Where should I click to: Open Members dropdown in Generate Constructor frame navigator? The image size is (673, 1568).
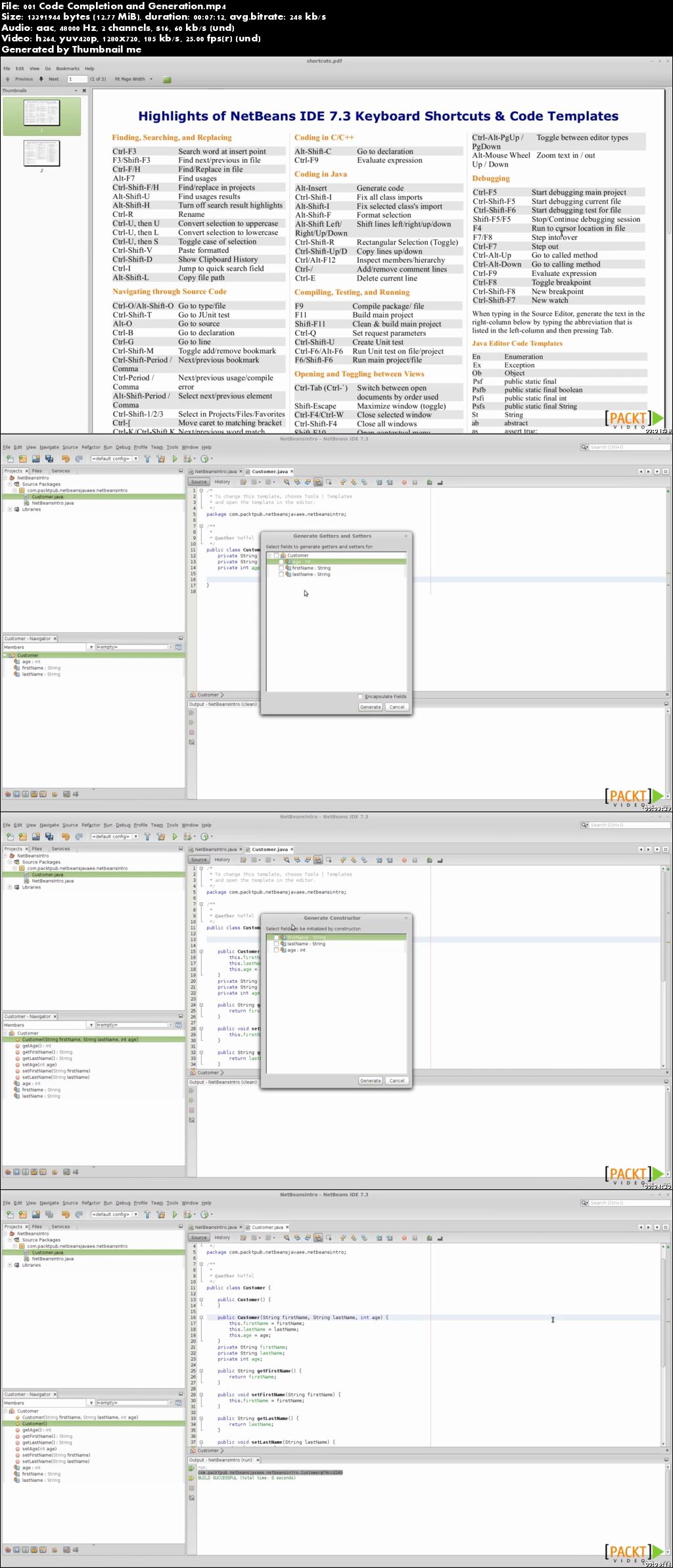[x=91, y=1025]
